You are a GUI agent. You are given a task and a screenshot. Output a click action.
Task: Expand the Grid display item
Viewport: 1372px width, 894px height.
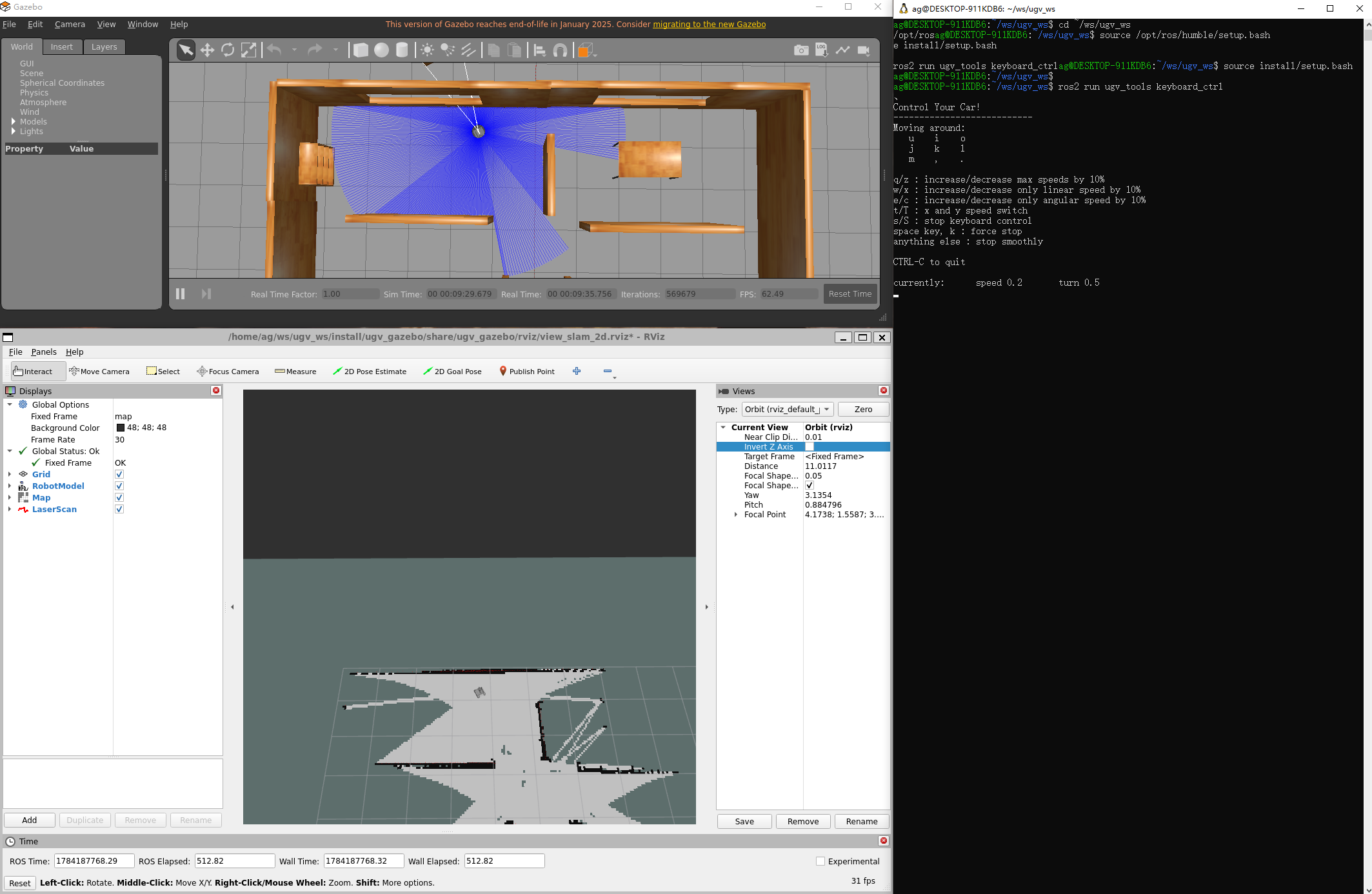tap(10, 474)
